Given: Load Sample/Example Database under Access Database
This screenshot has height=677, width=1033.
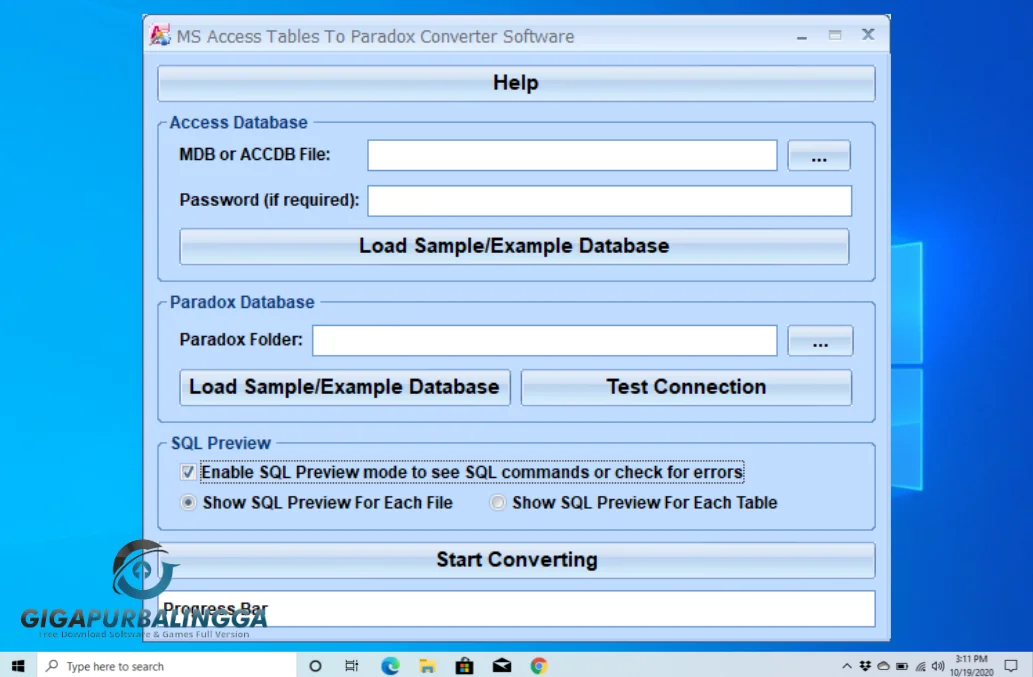Looking at the screenshot, I should coord(514,246).
